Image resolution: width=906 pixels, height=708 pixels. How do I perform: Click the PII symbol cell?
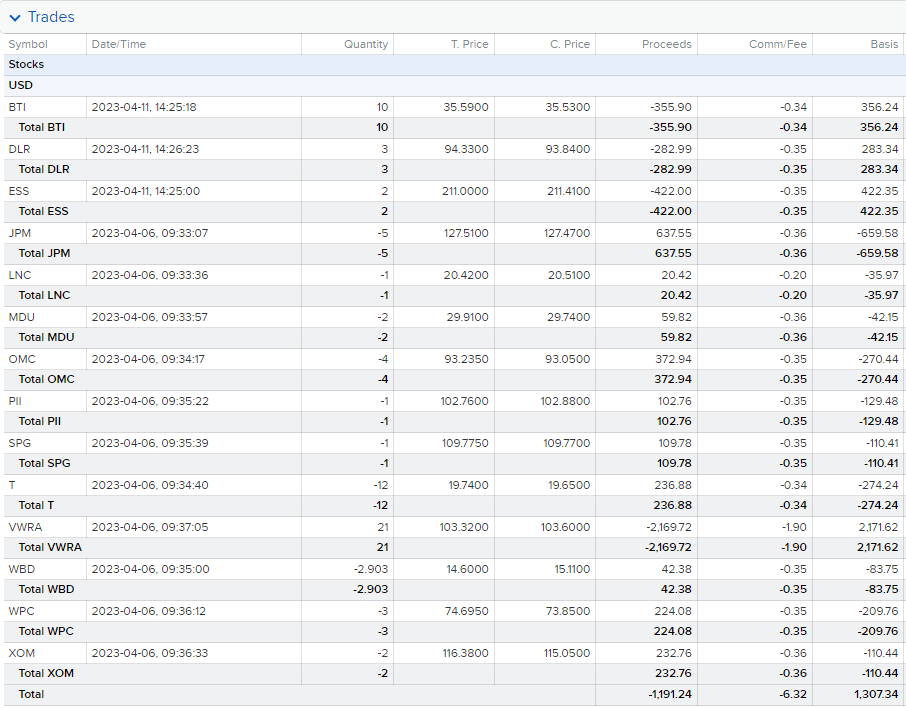click(15, 402)
